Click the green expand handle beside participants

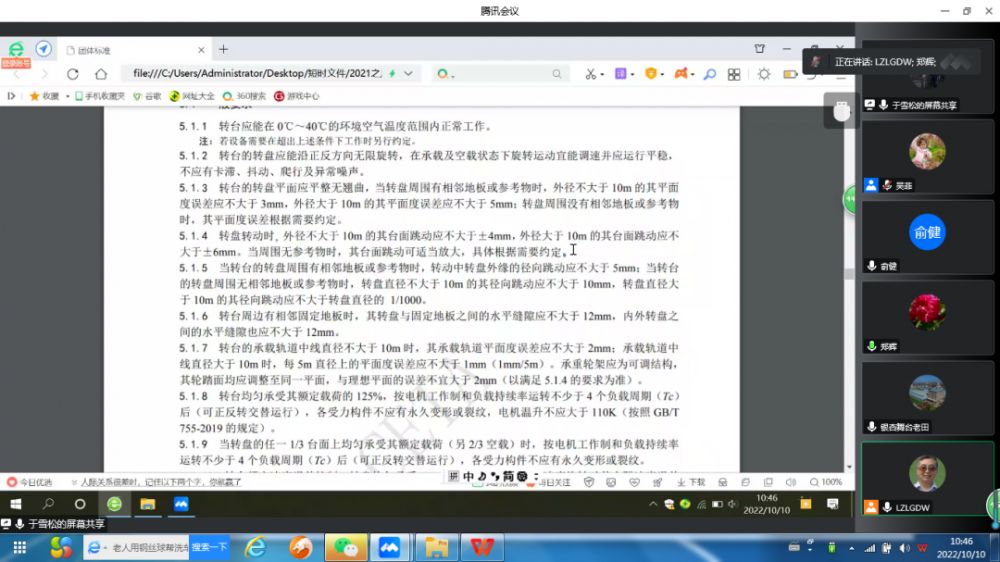click(850, 200)
